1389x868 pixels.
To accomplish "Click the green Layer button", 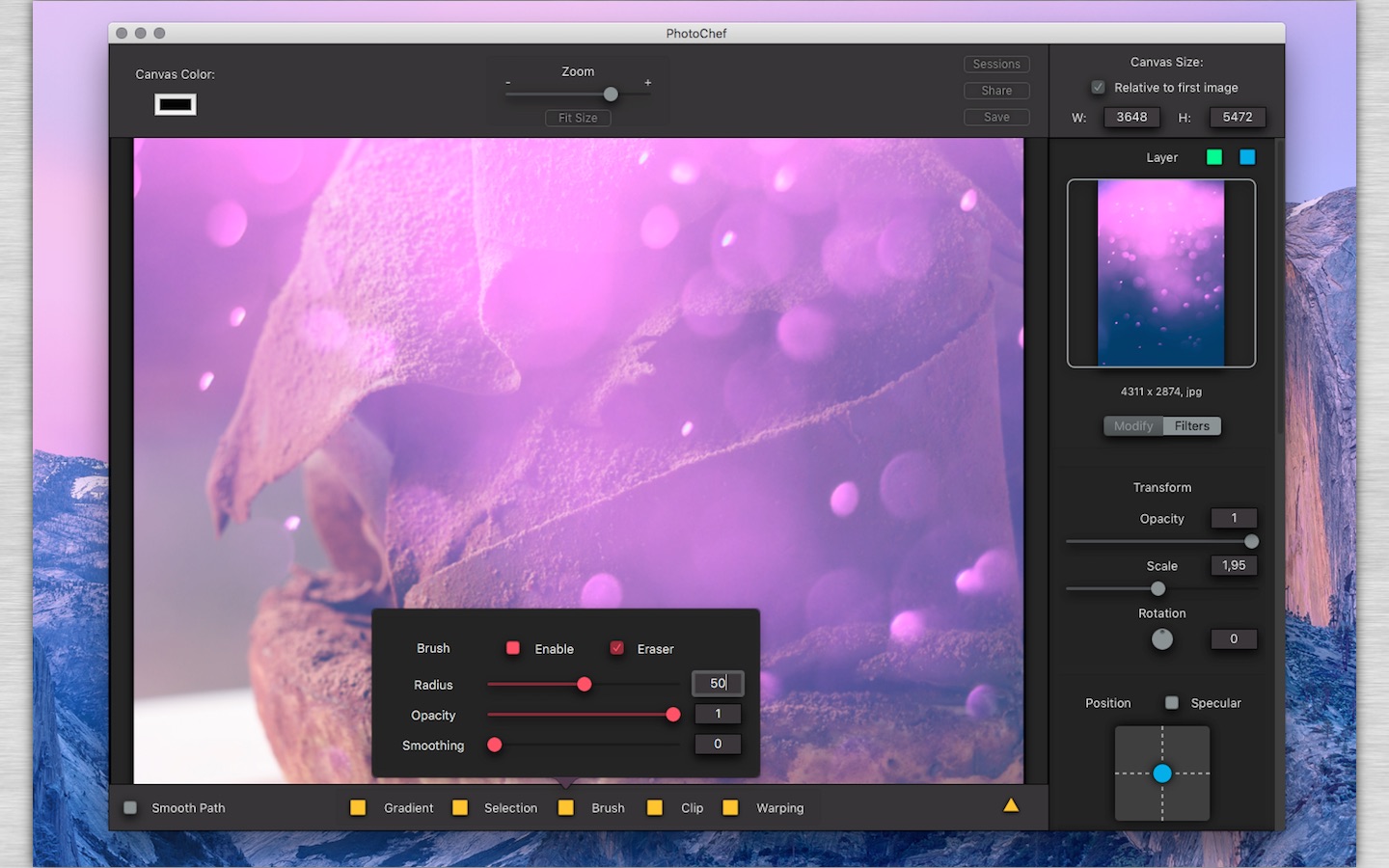I will (x=1214, y=157).
